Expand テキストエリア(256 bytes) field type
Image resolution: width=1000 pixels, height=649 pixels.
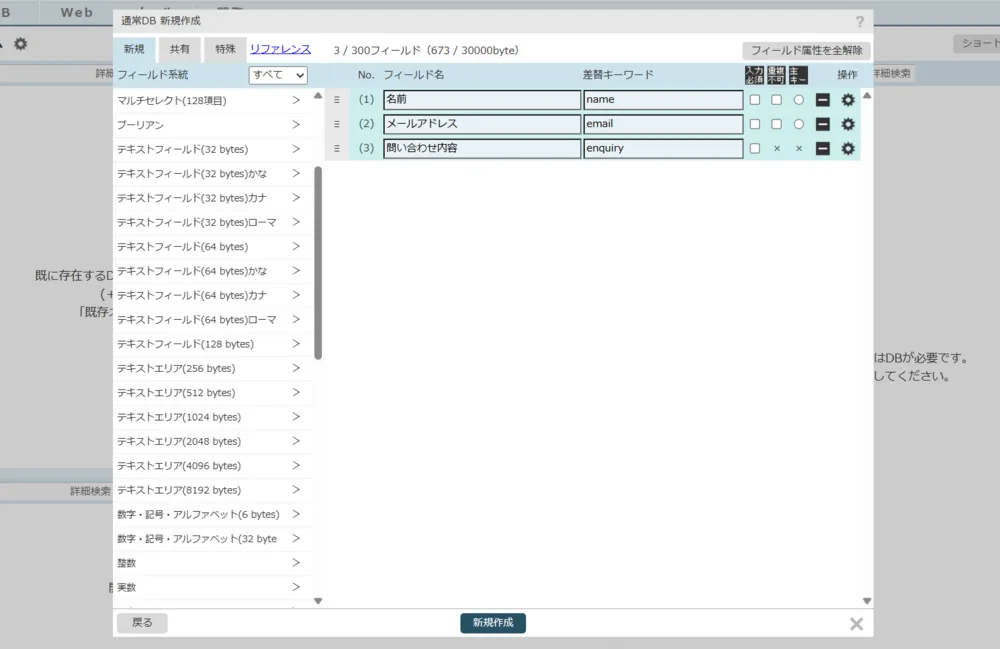tap(296, 368)
